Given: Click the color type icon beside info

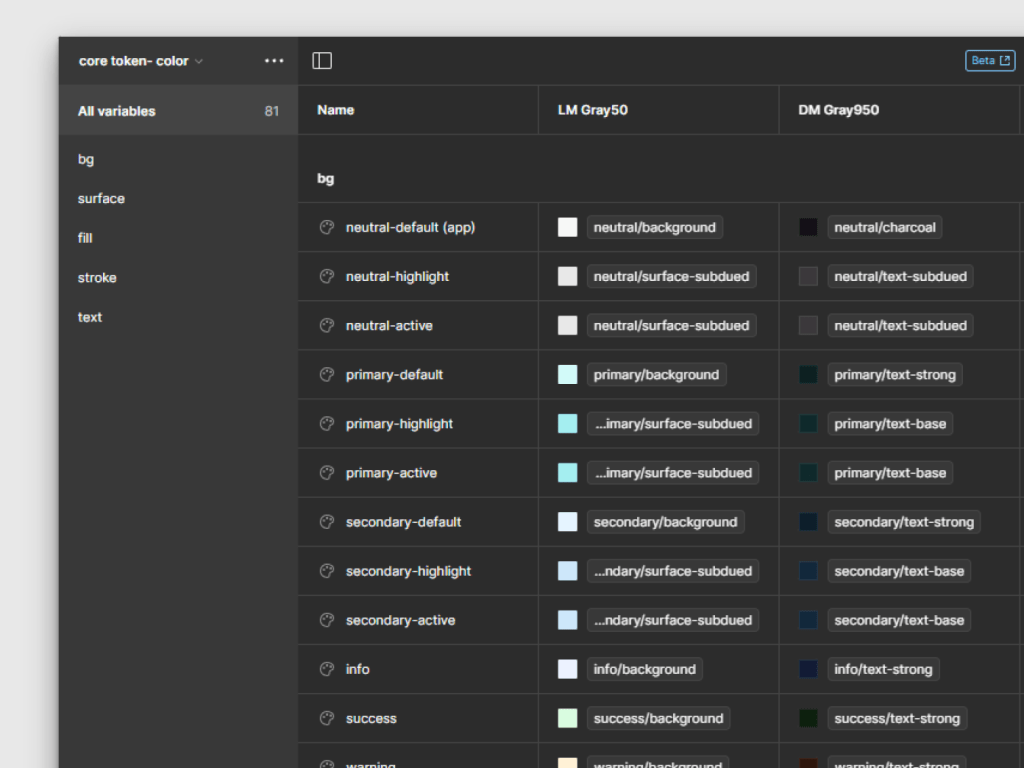Looking at the screenshot, I should 326,669.
